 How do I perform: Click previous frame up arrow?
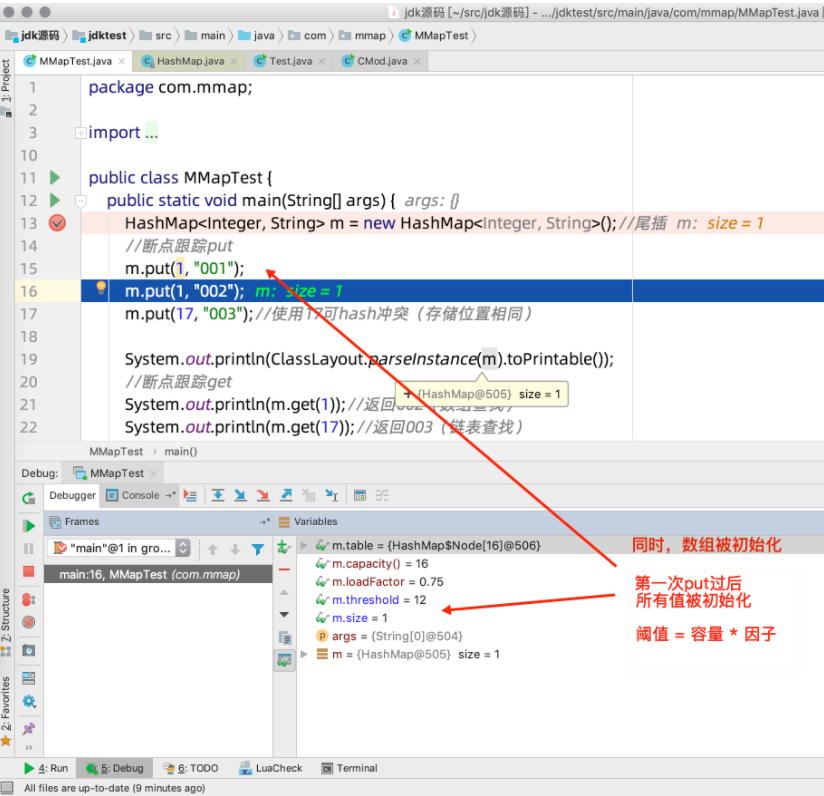click(213, 550)
